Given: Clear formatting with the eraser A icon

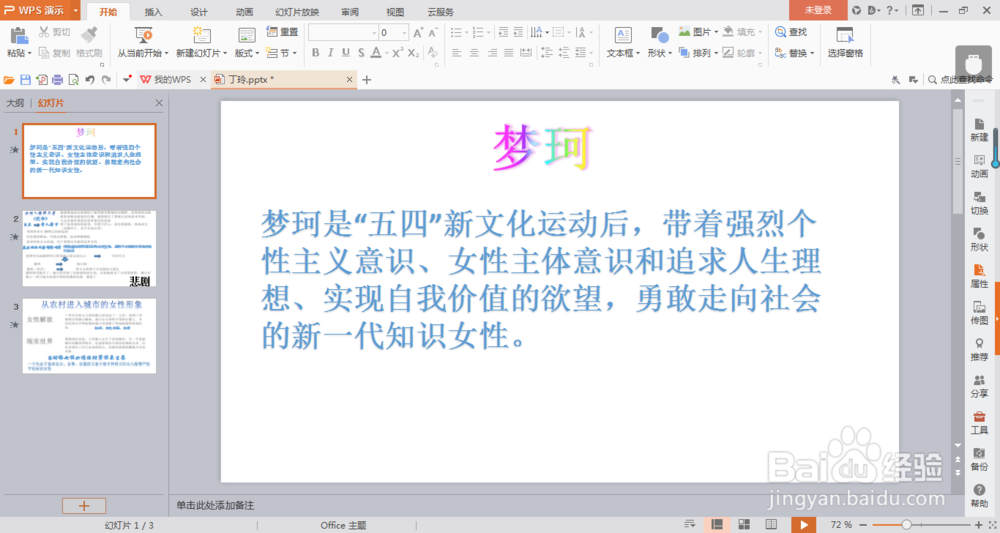Looking at the screenshot, I should [x=432, y=53].
